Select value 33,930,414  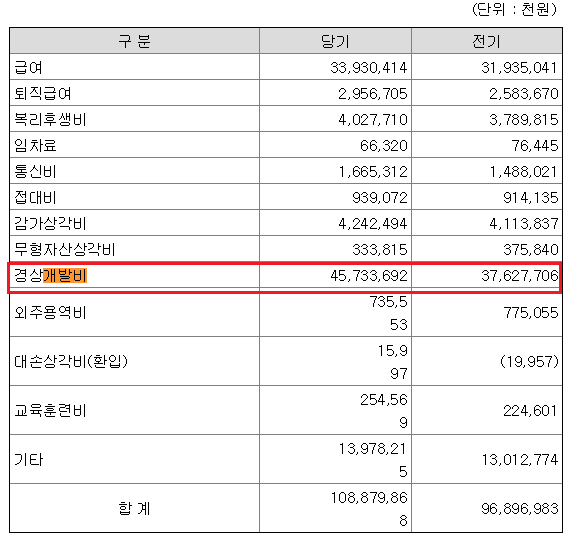click(369, 68)
